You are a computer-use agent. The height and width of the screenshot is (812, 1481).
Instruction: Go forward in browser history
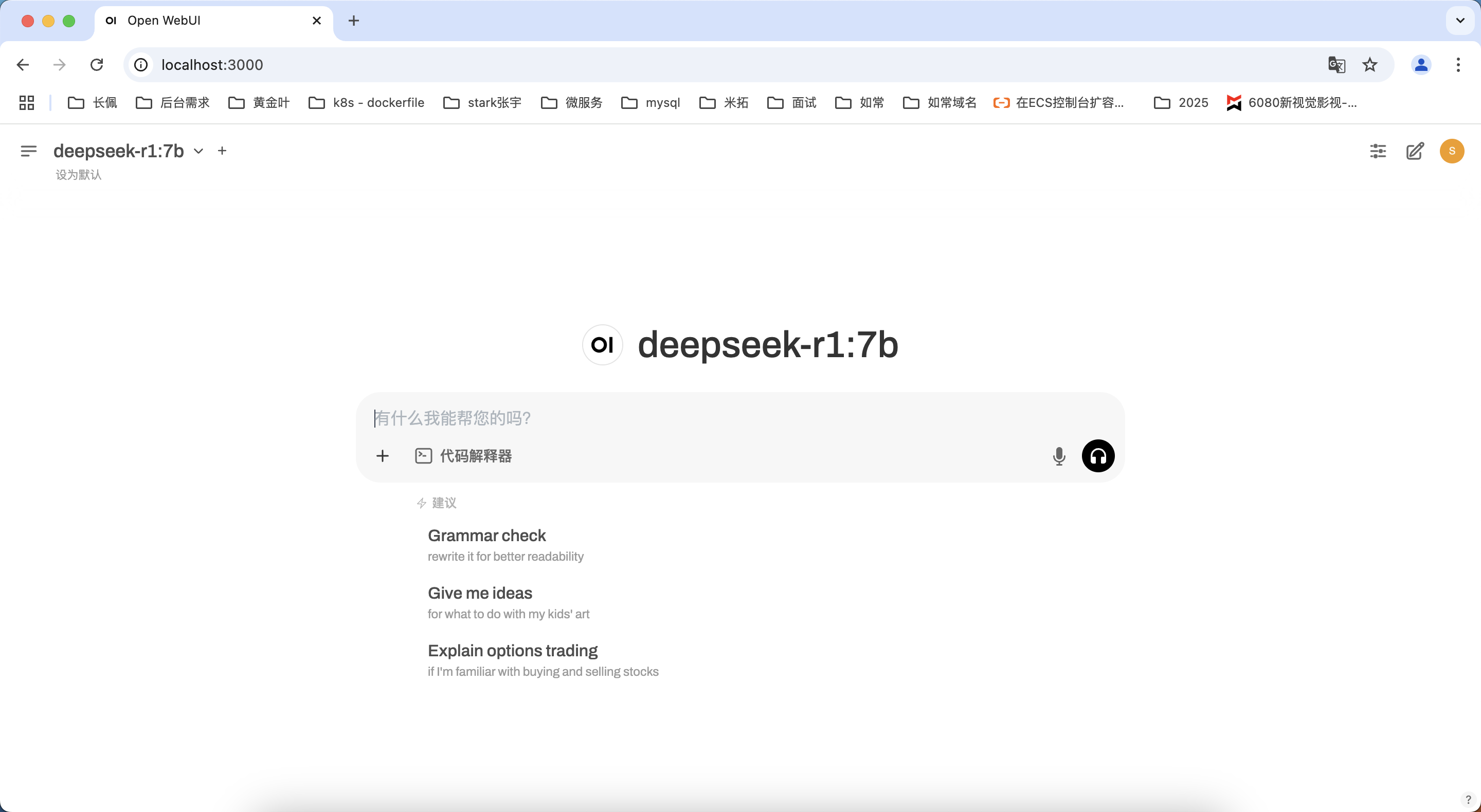click(59, 65)
